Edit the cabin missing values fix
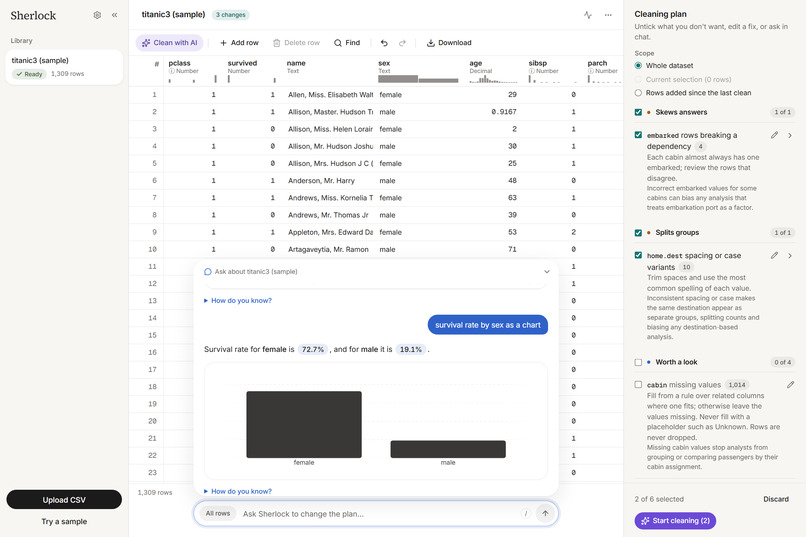This screenshot has width=806, height=537. click(x=790, y=384)
